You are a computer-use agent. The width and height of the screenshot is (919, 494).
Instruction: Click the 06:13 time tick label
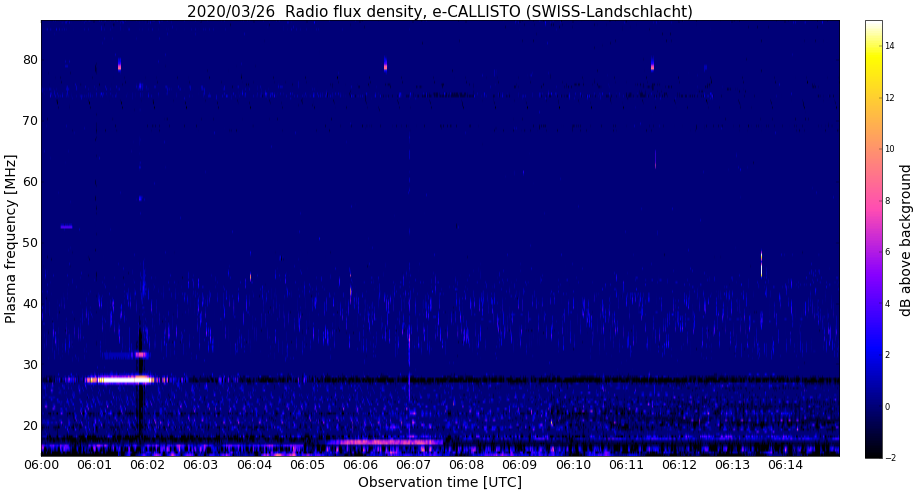click(733, 465)
